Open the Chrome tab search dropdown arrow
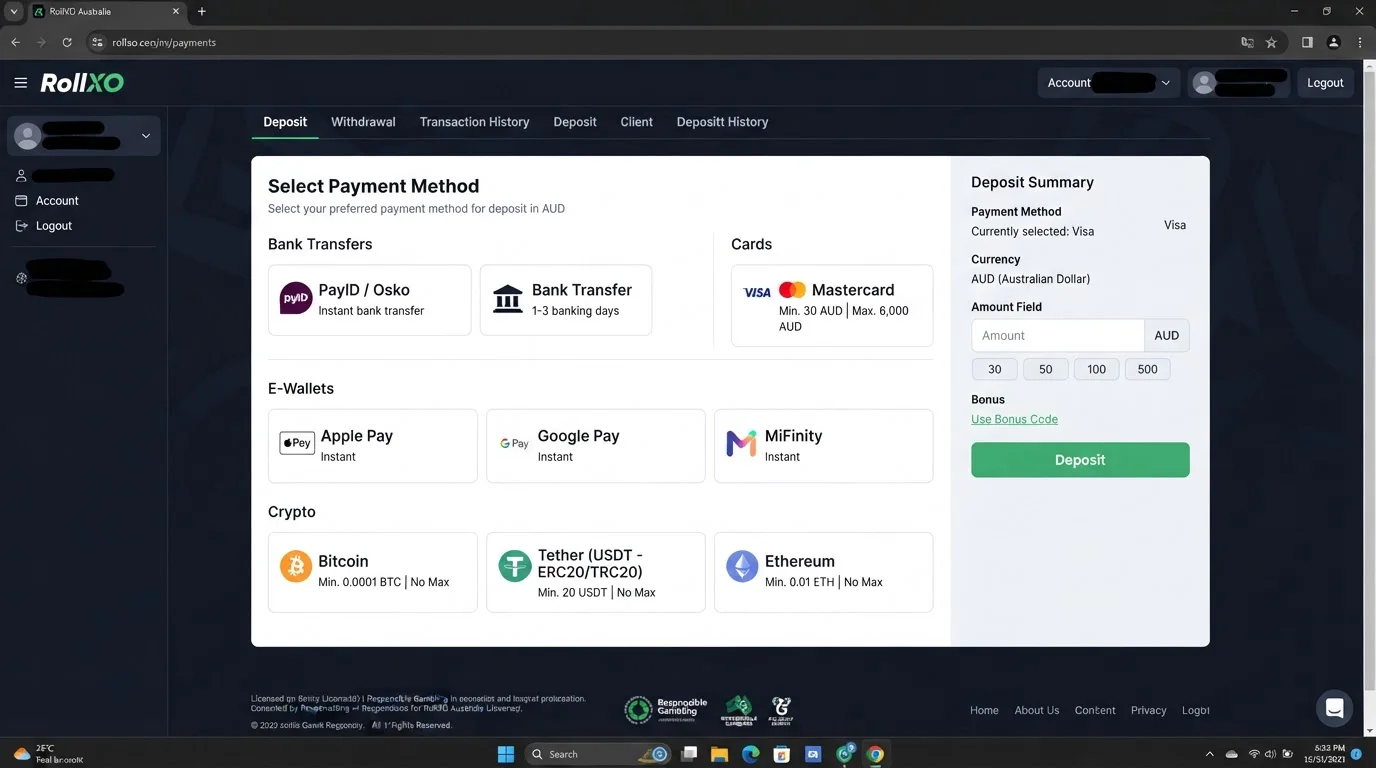Image resolution: width=1376 pixels, height=768 pixels. [x=14, y=11]
